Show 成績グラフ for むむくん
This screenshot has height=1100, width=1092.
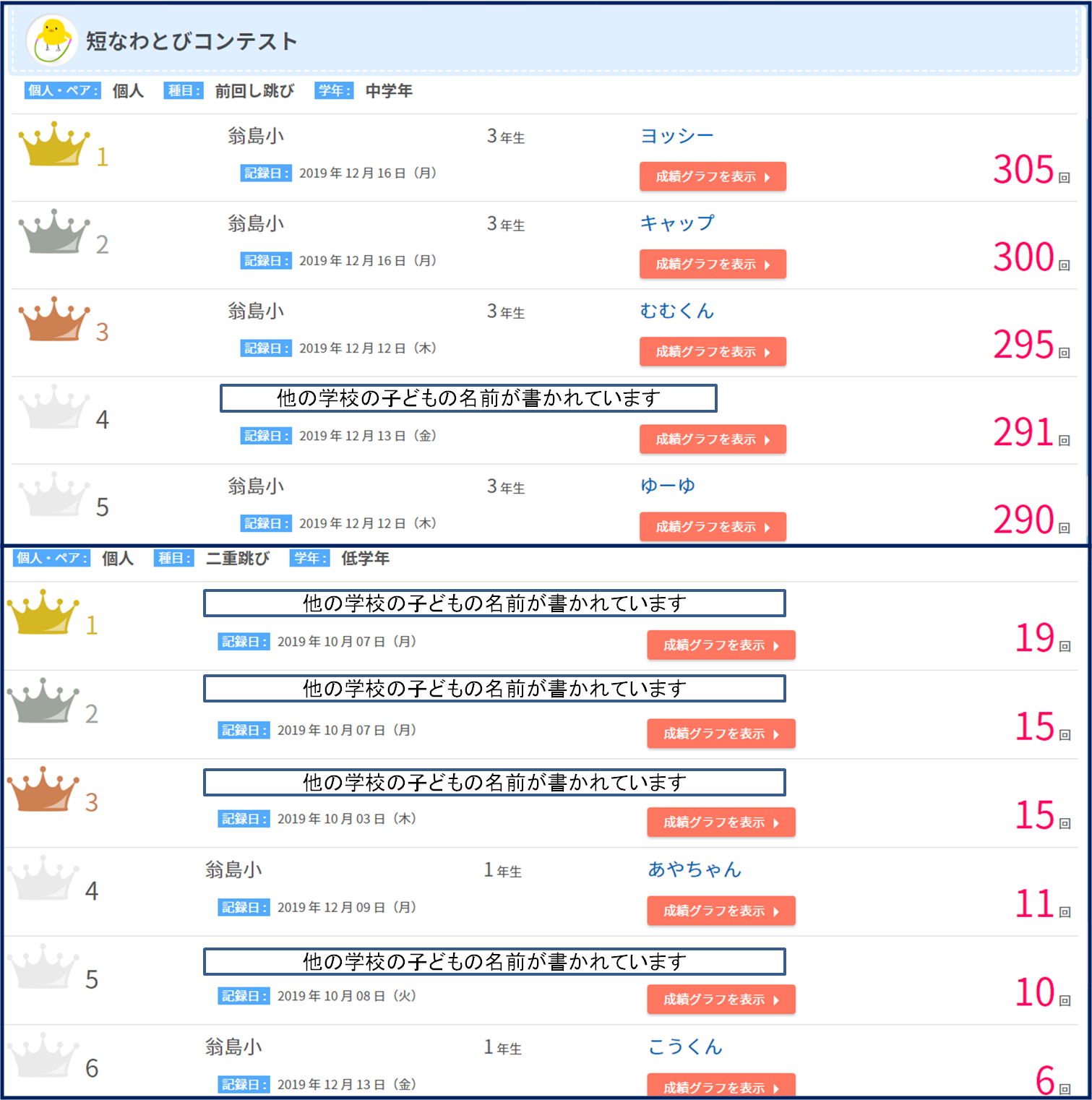coord(713,351)
